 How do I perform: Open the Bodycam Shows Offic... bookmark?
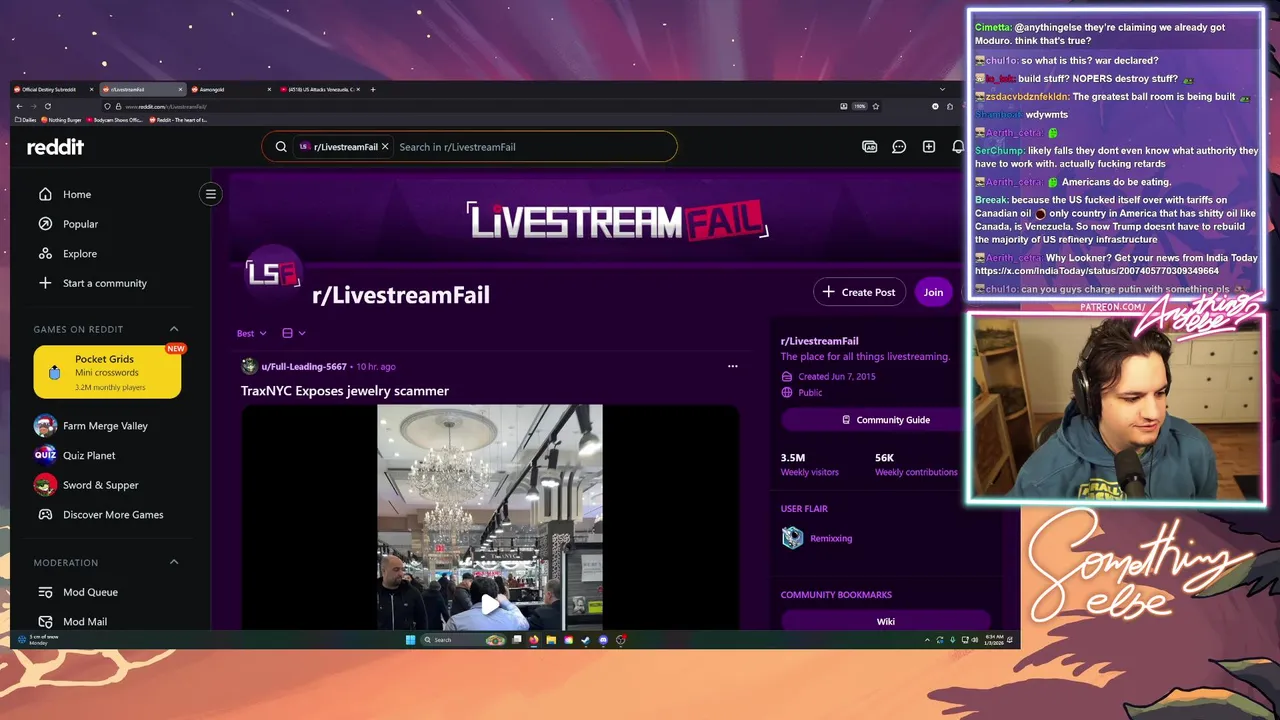coord(115,120)
